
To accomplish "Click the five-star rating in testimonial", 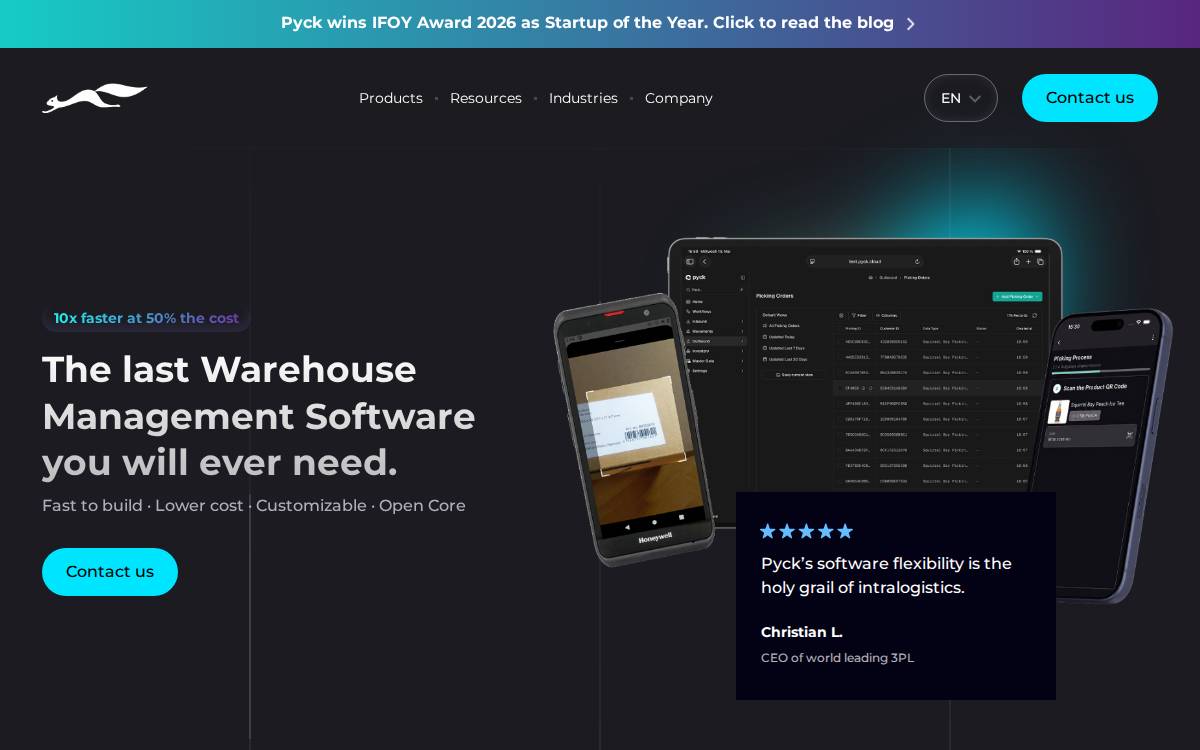I will (806, 531).
